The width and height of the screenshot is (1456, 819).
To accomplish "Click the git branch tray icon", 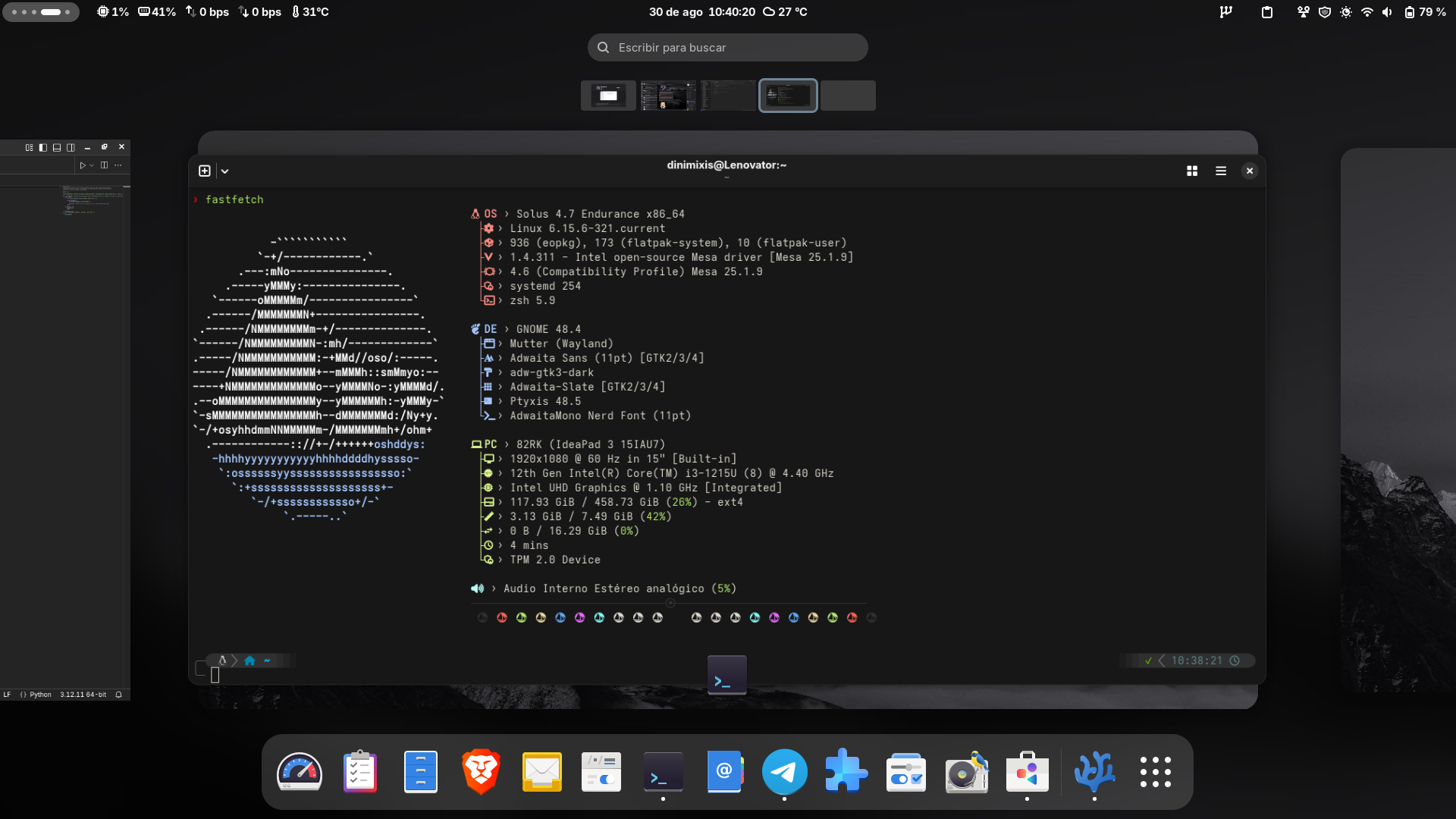I will (1225, 12).
